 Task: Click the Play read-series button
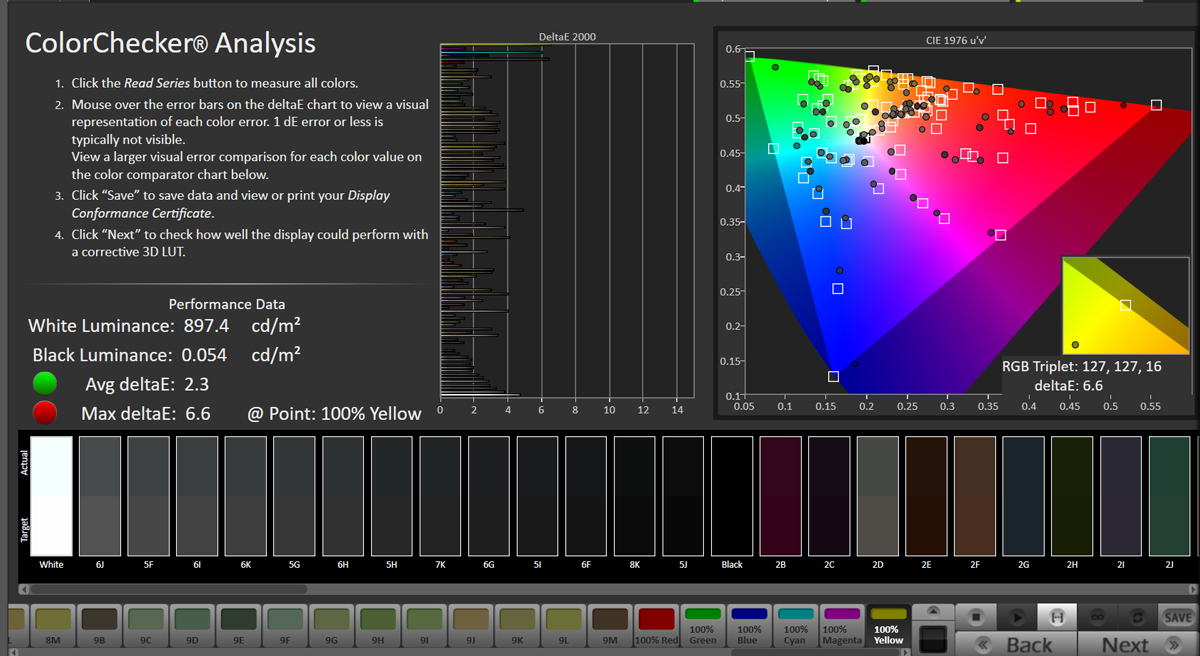[1016, 618]
